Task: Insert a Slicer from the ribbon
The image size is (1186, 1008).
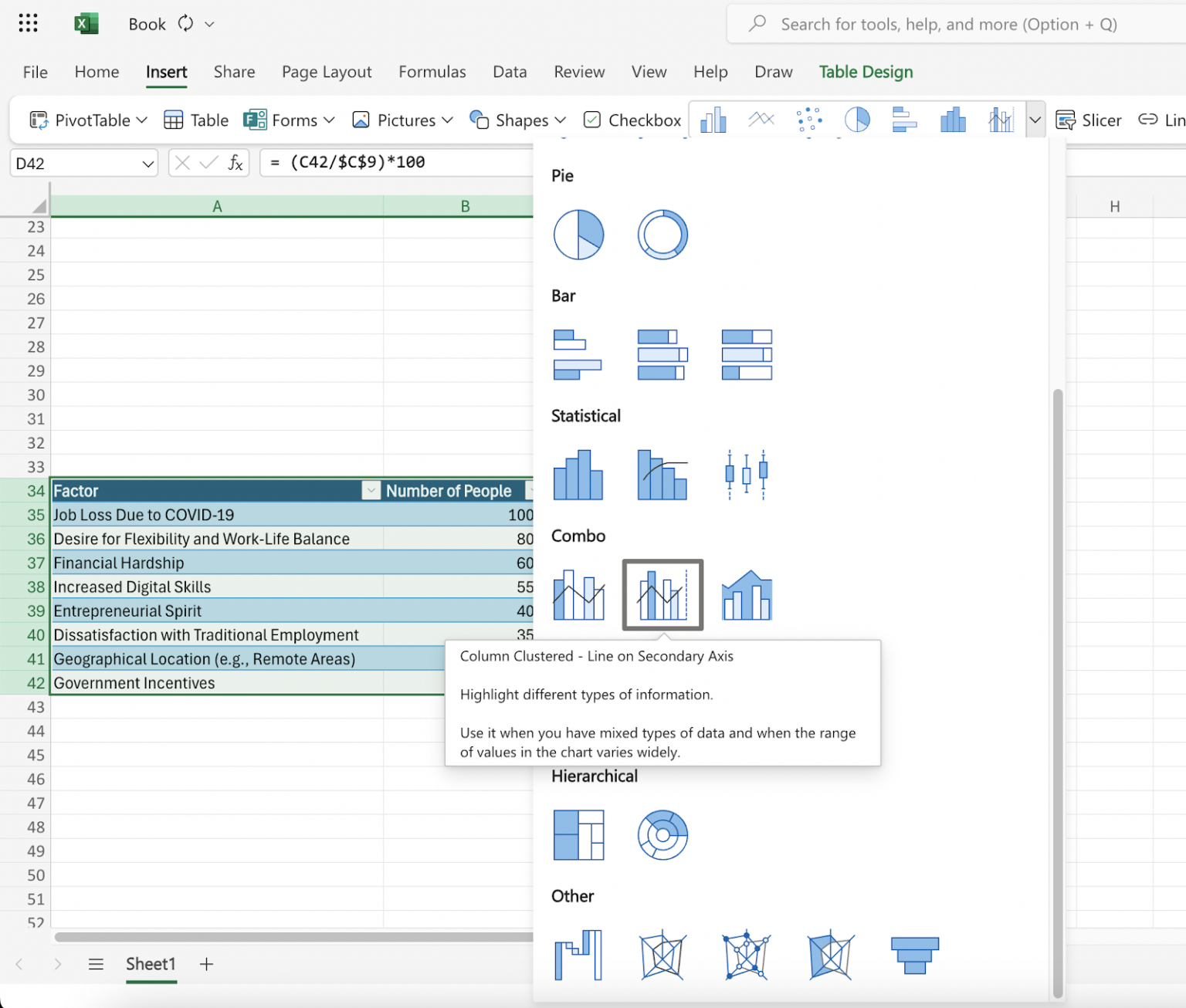Action: (1089, 120)
